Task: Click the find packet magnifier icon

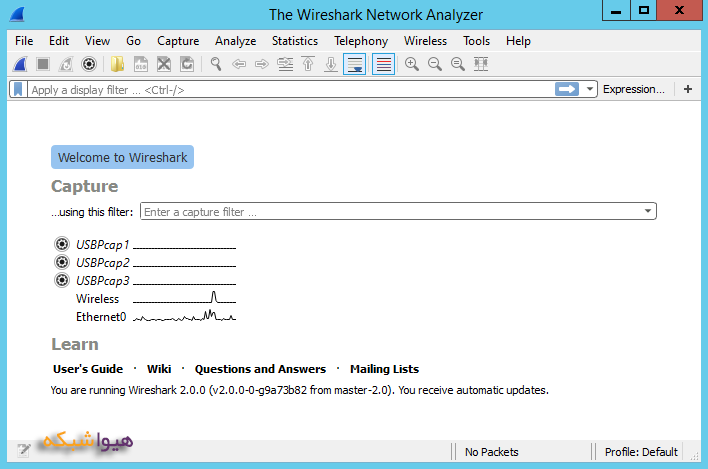Action: coord(215,64)
